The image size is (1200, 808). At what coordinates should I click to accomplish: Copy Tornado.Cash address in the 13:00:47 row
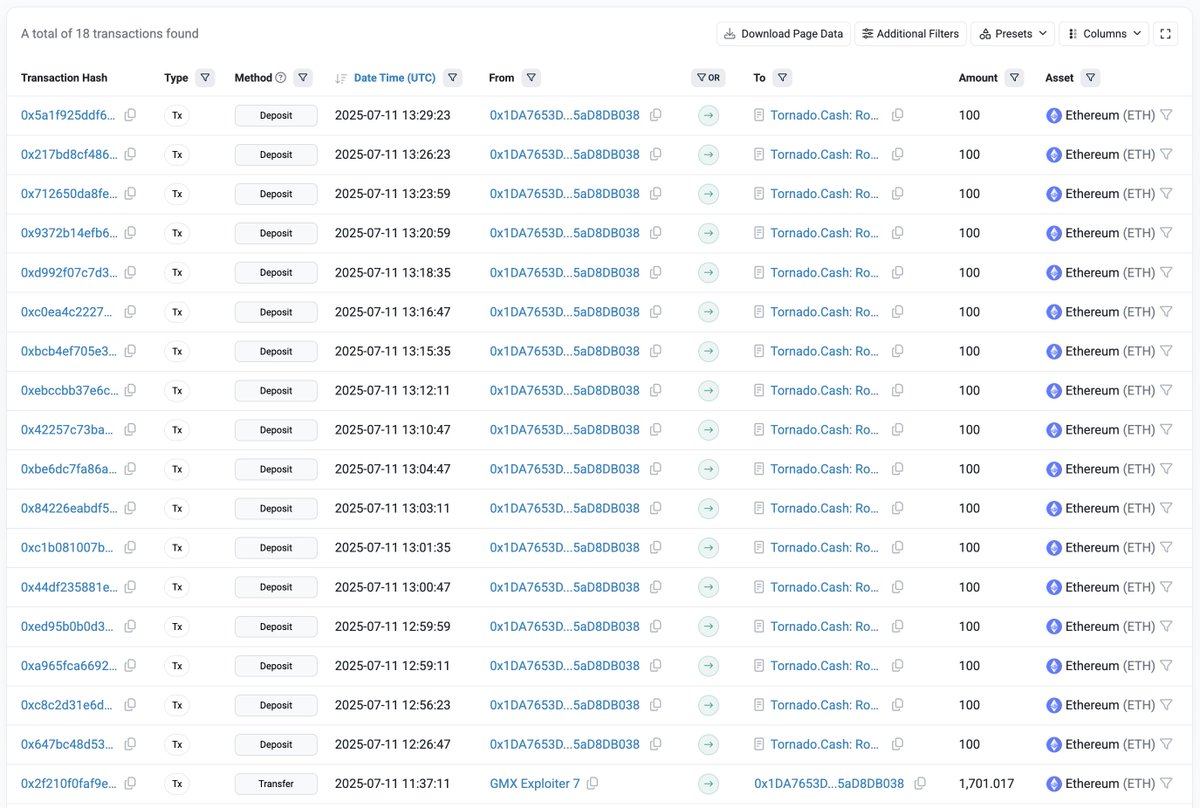click(x=897, y=587)
